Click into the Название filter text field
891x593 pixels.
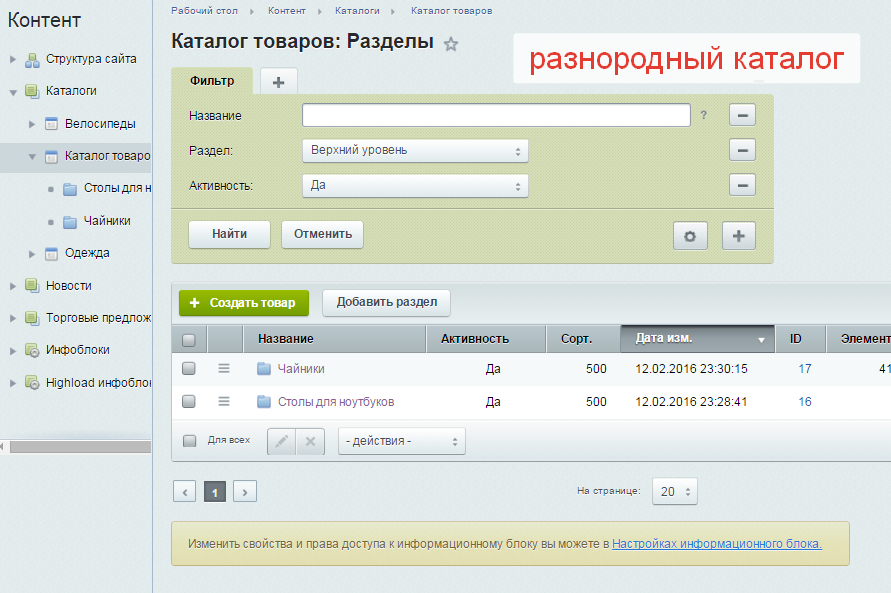pos(496,116)
